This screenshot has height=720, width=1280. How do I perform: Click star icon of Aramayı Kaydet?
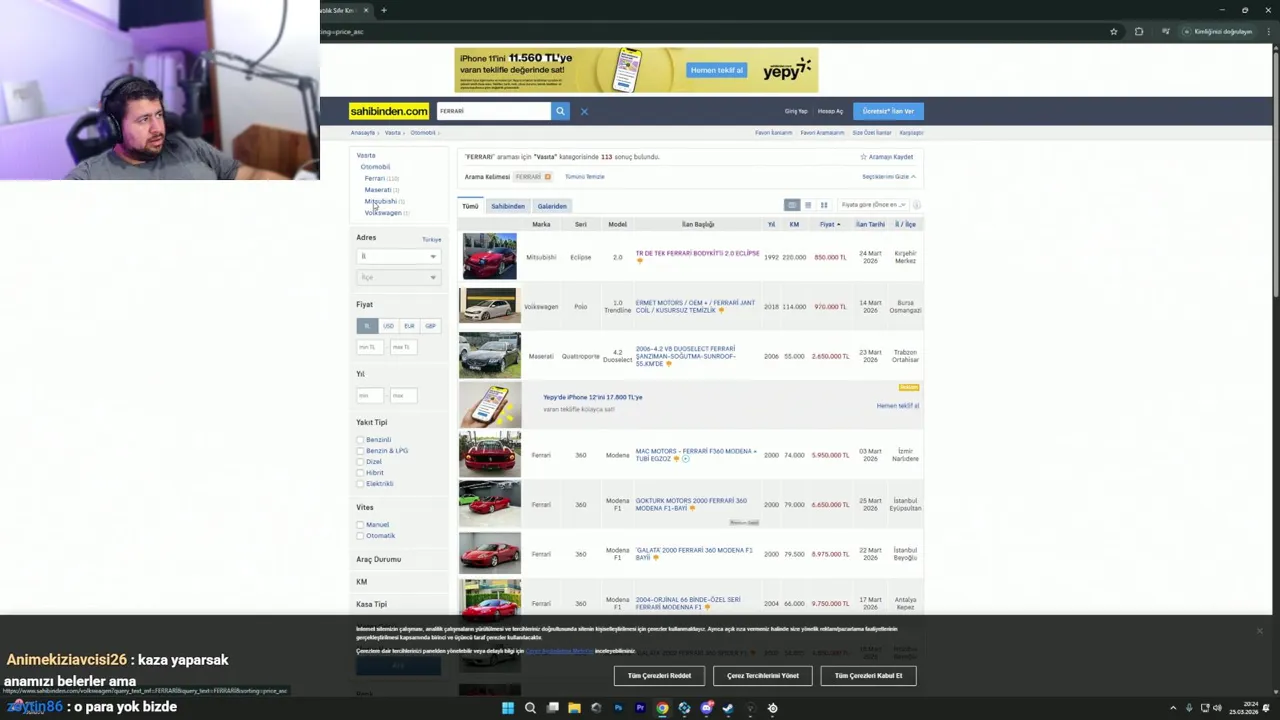pos(864,157)
